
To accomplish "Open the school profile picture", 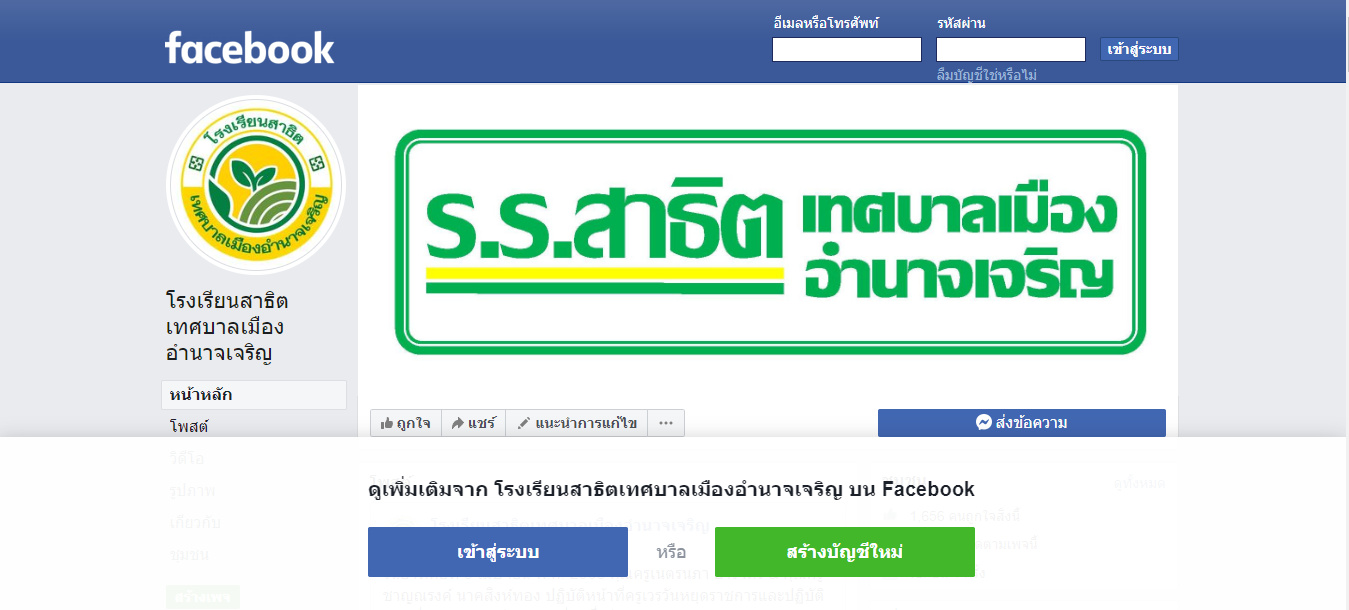I will [255, 185].
